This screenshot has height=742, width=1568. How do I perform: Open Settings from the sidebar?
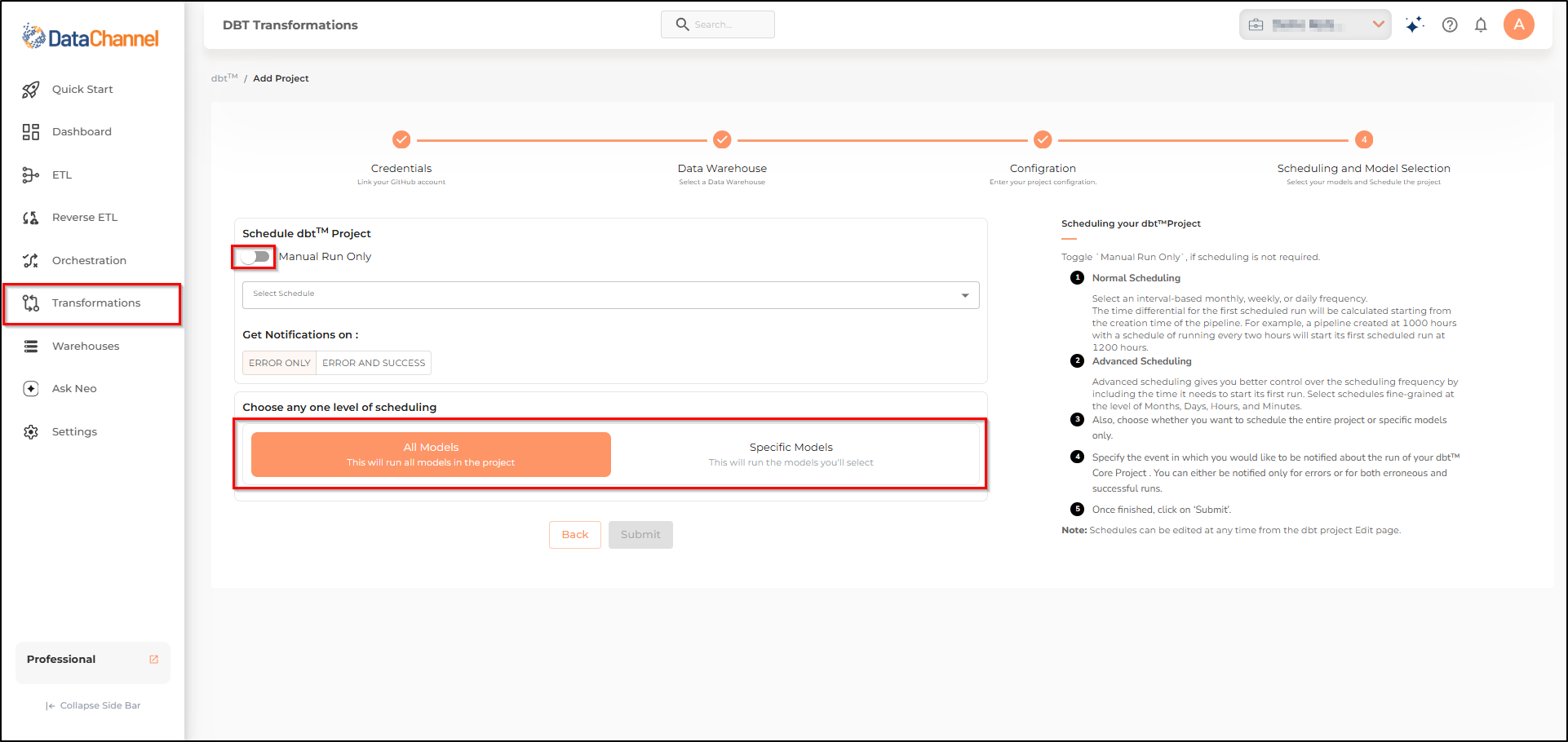tap(74, 432)
